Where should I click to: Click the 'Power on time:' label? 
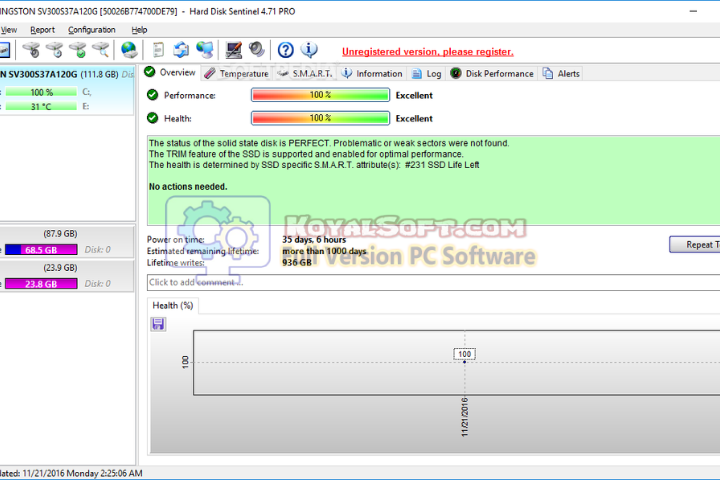pyautogui.click(x=175, y=239)
